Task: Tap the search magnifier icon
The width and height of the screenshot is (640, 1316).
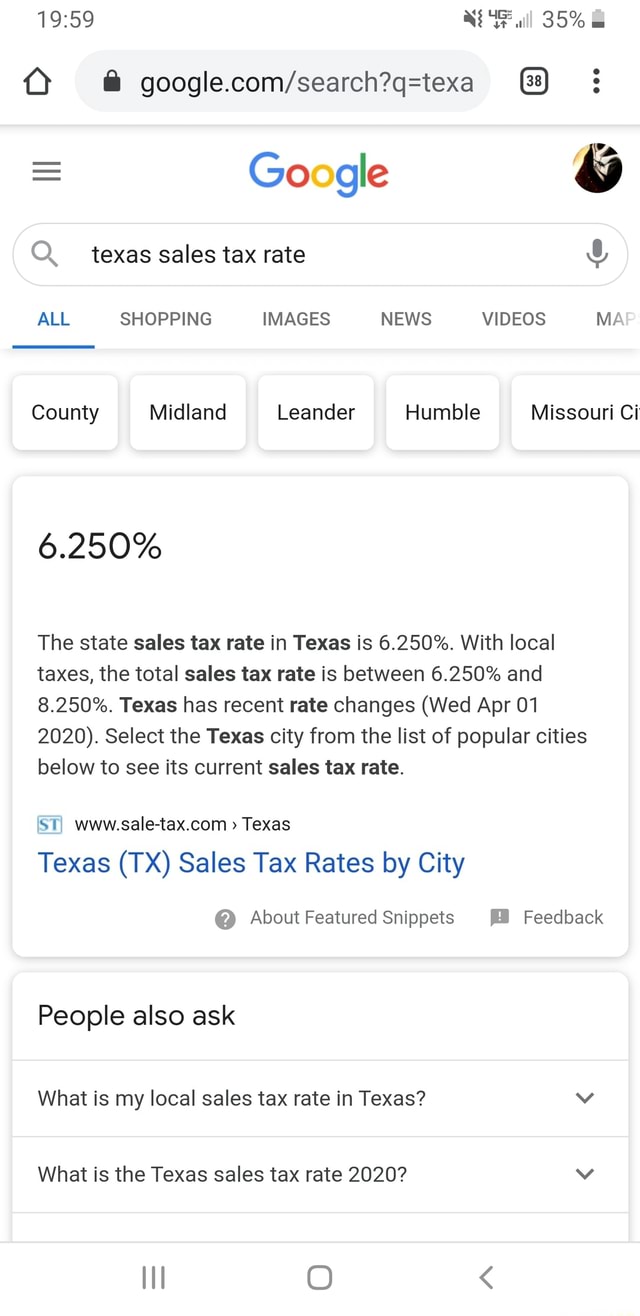Action: pyautogui.click(x=43, y=254)
